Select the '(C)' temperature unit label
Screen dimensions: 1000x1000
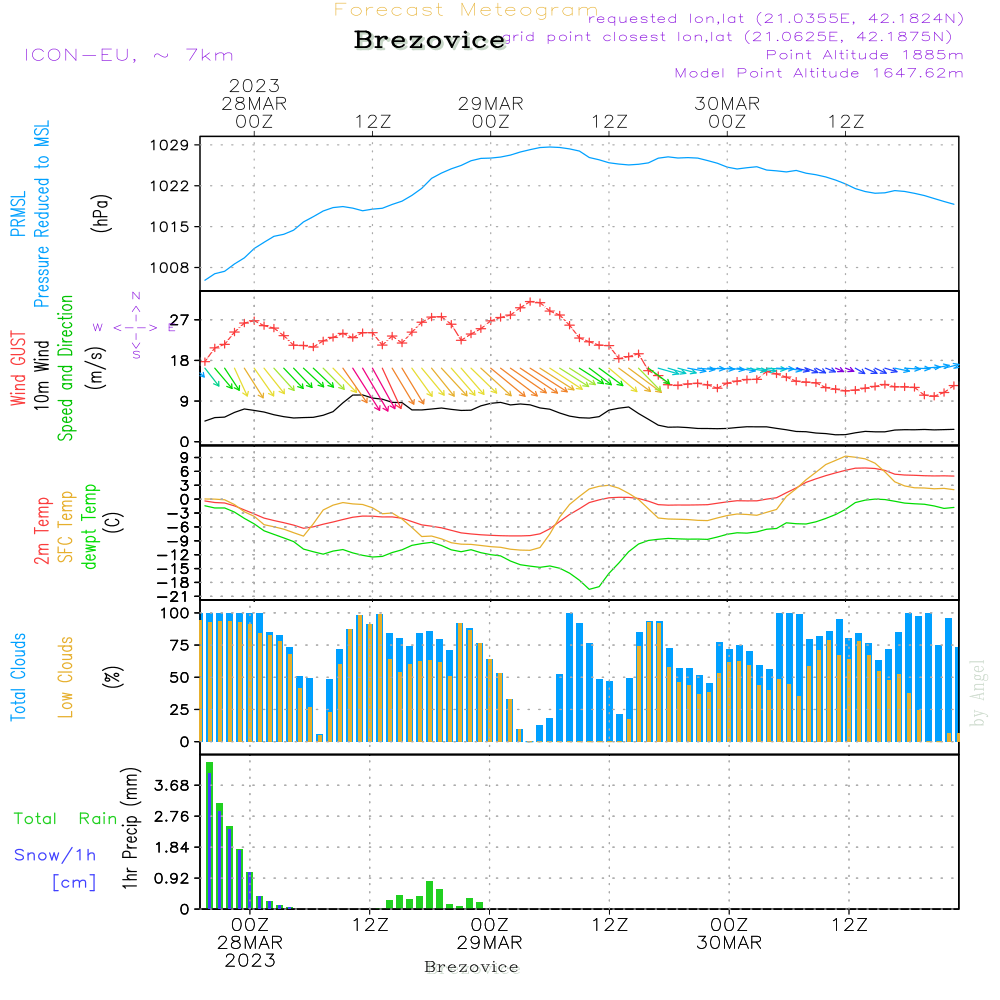[114, 522]
